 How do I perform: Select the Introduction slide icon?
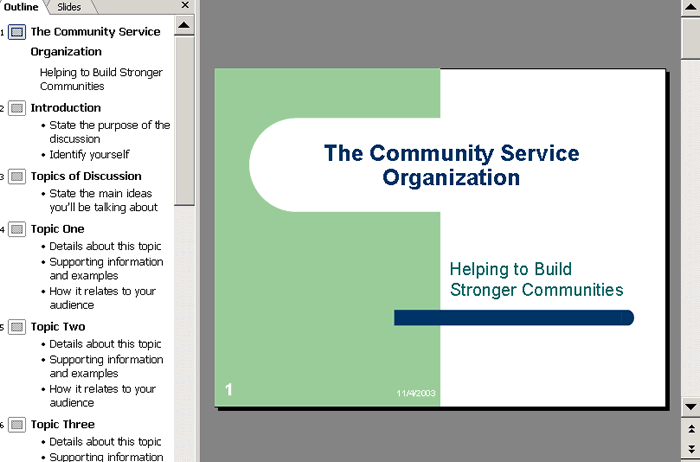(17, 108)
